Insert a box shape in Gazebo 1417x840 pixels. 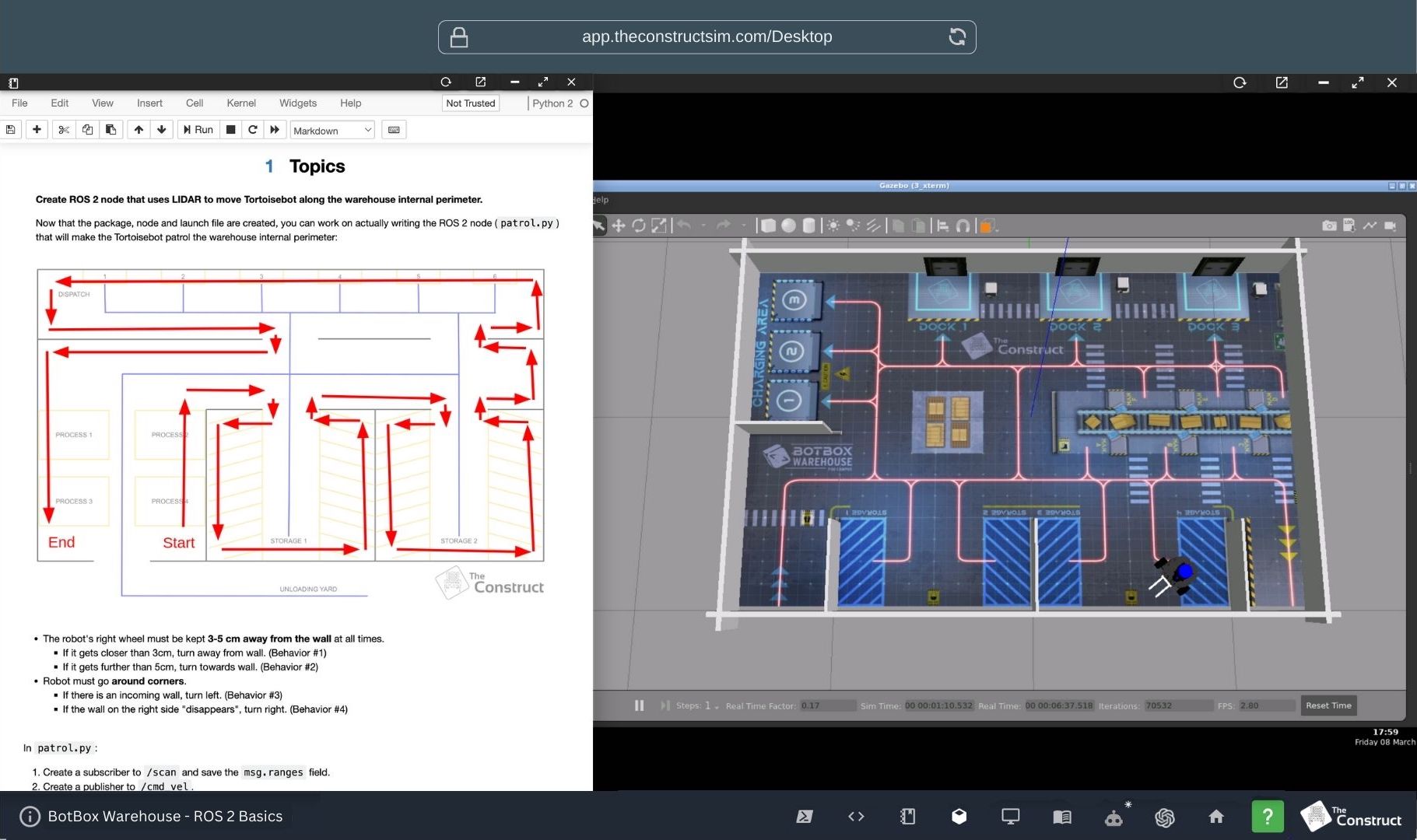(x=768, y=226)
